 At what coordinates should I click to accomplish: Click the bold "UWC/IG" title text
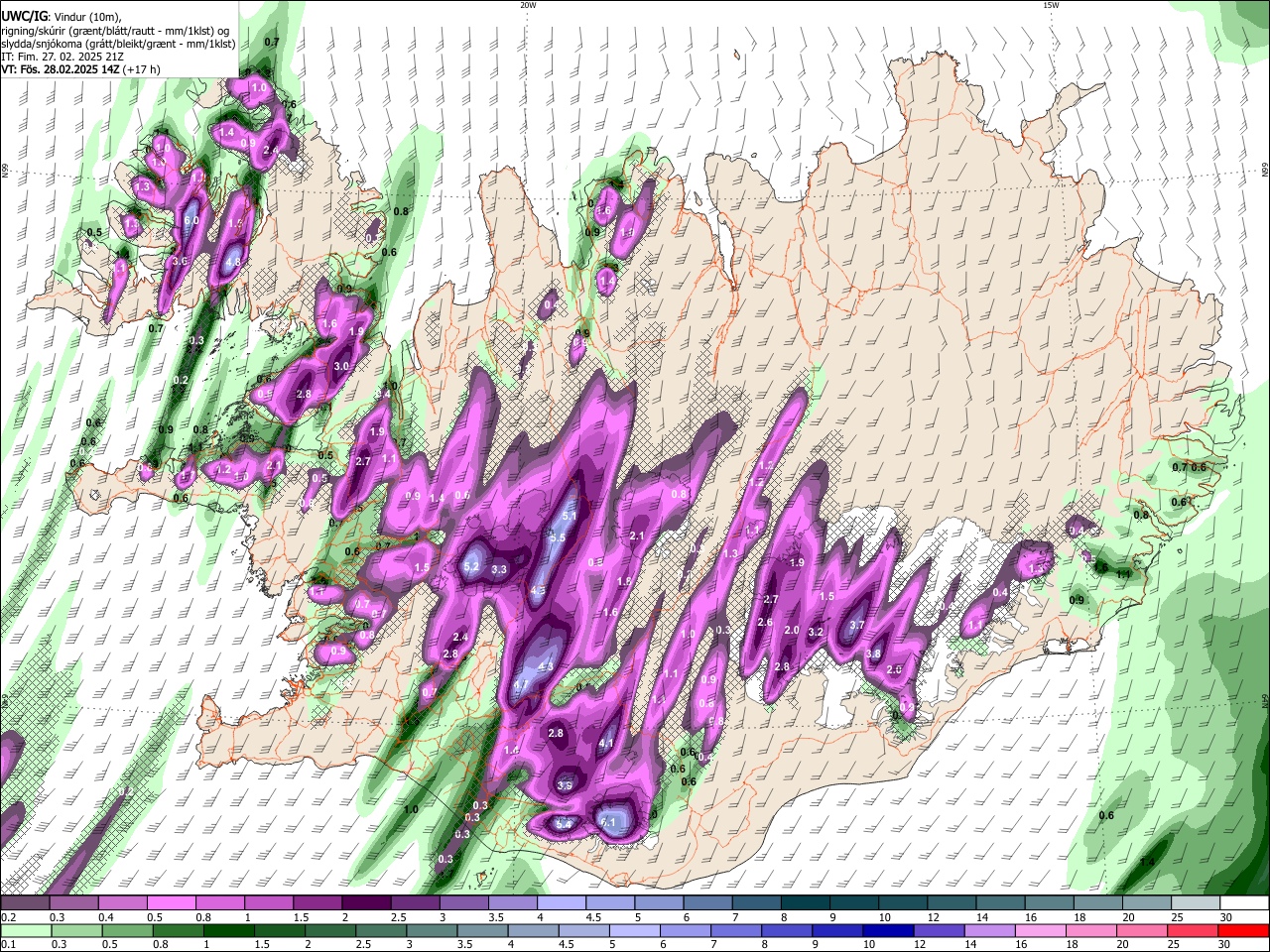pos(23,16)
